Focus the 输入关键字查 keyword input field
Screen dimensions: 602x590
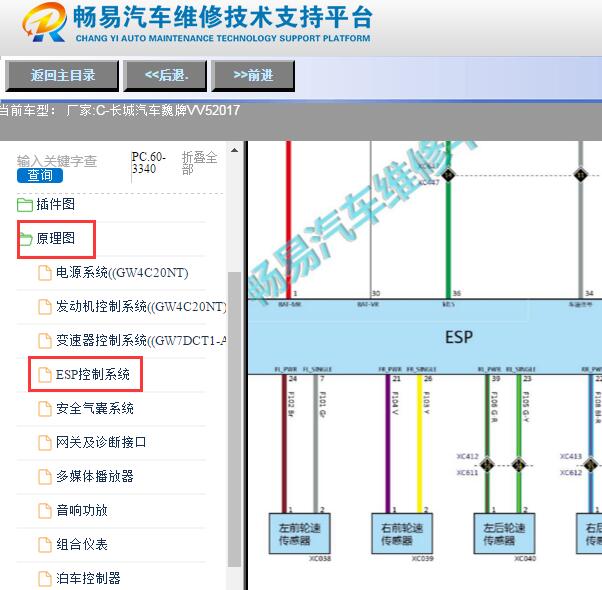tap(57, 161)
